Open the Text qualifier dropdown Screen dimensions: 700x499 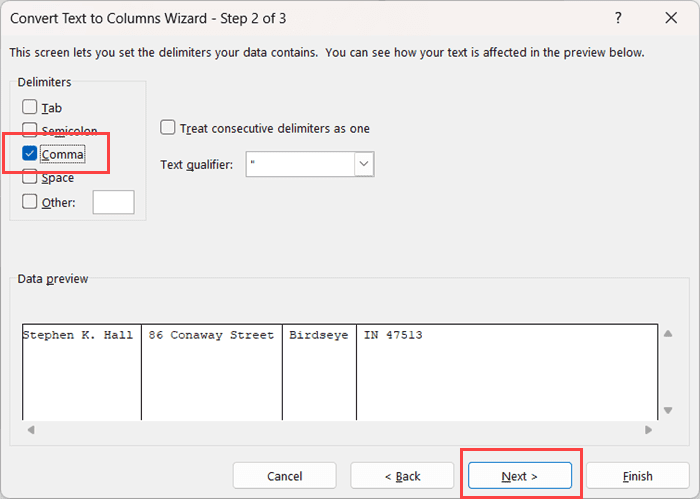coord(364,164)
